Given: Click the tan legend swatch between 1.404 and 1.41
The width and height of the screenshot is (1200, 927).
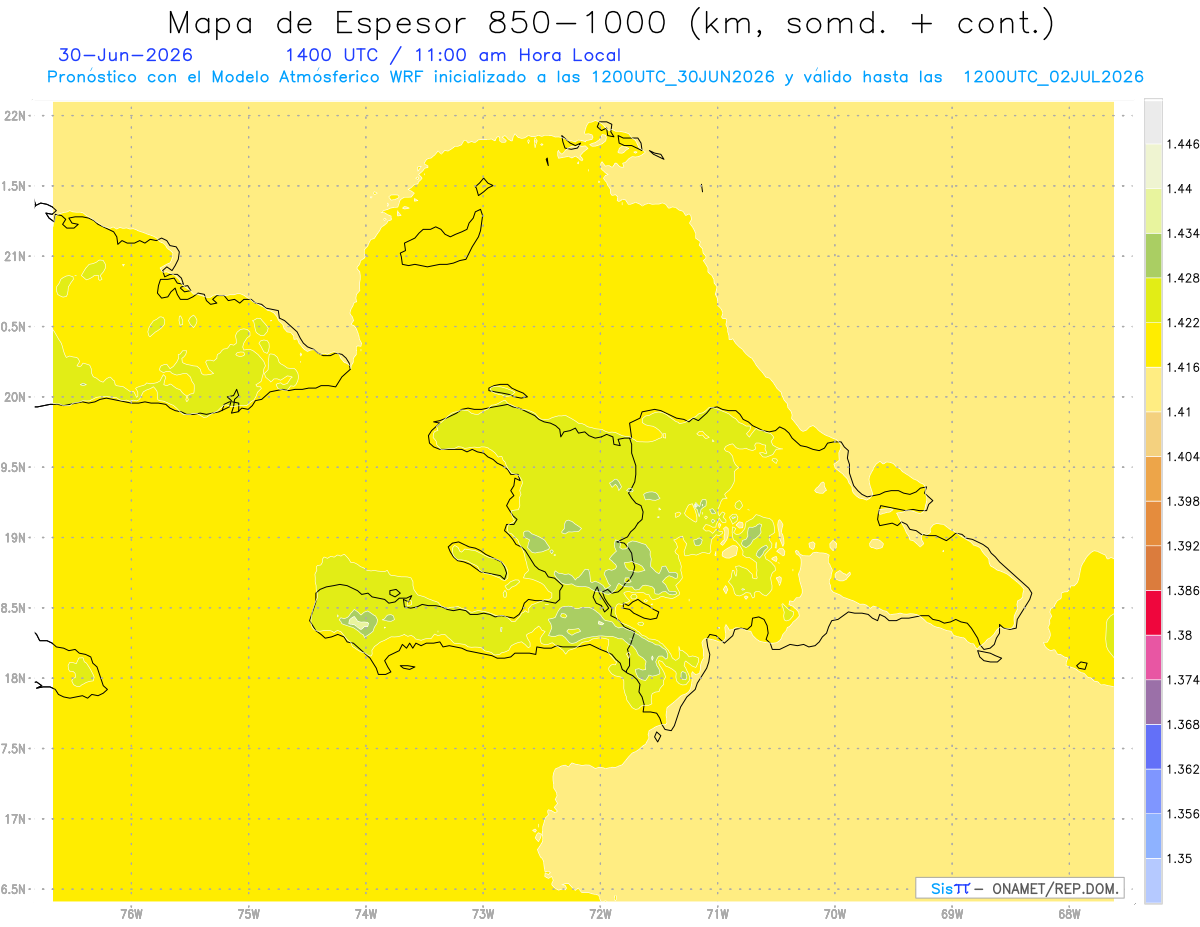Looking at the screenshot, I should click(x=1153, y=434).
